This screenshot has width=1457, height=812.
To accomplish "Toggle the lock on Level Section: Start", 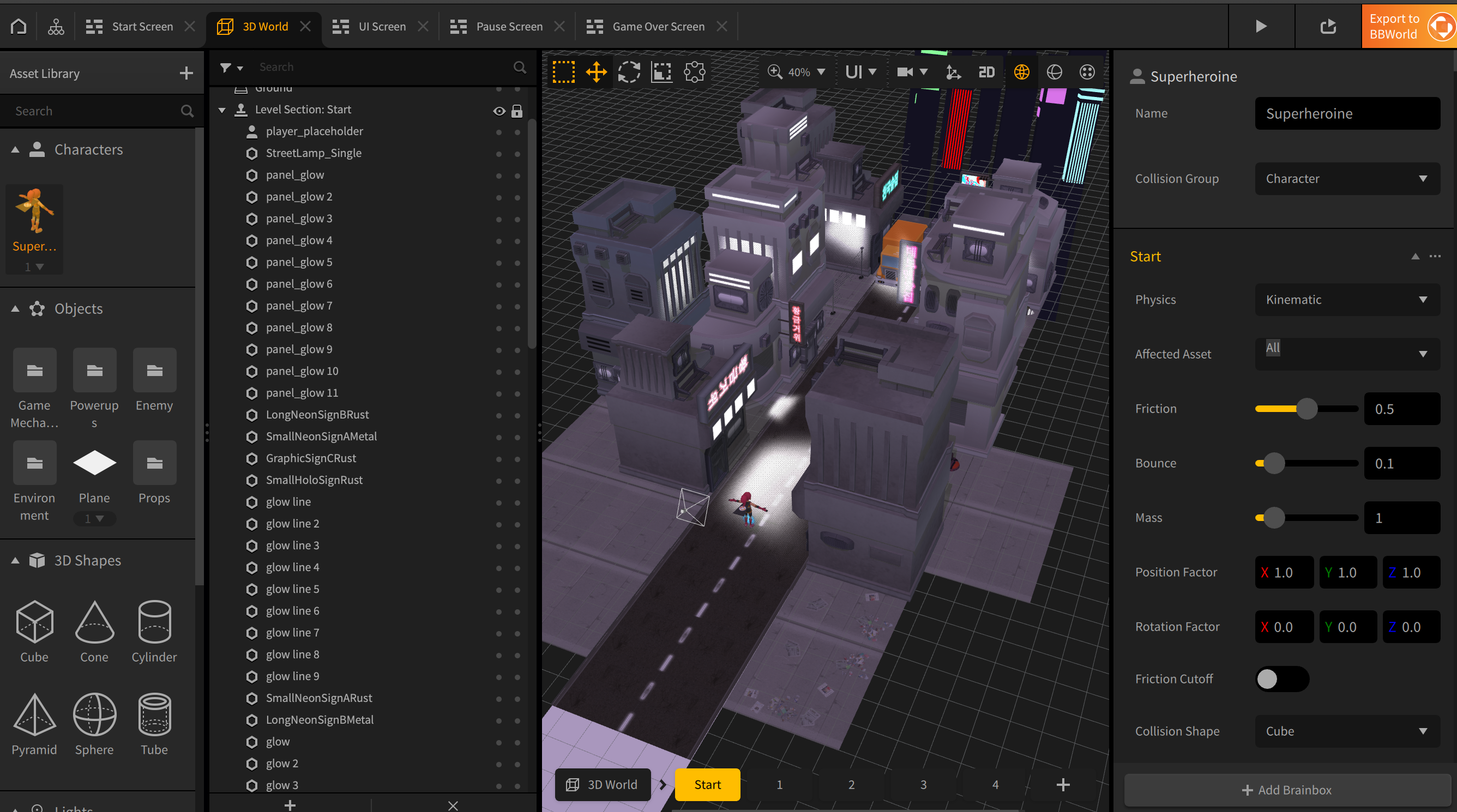I will [x=517, y=110].
